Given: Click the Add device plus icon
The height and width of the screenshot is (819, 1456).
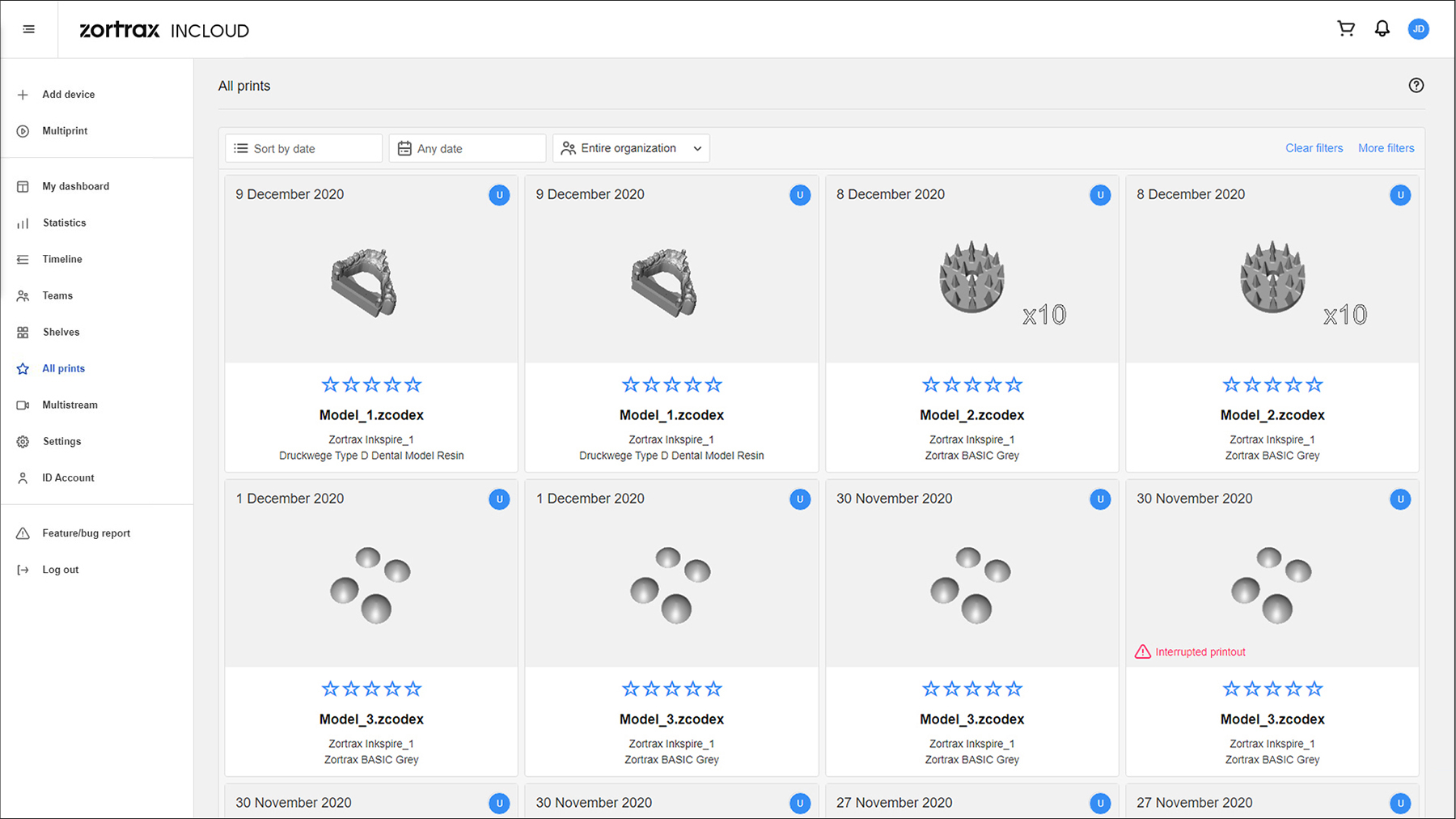Looking at the screenshot, I should [x=23, y=95].
